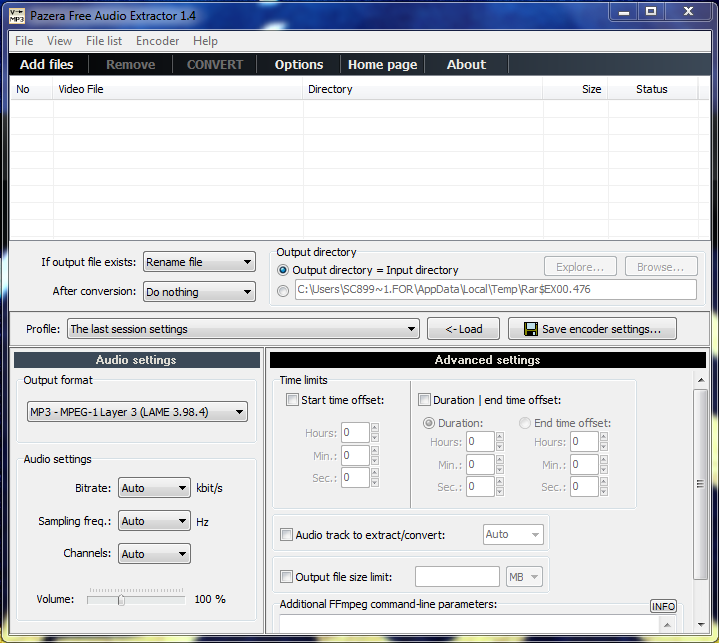Screen dimensions: 719x643
Task: Open the File list menu
Action: 104,41
